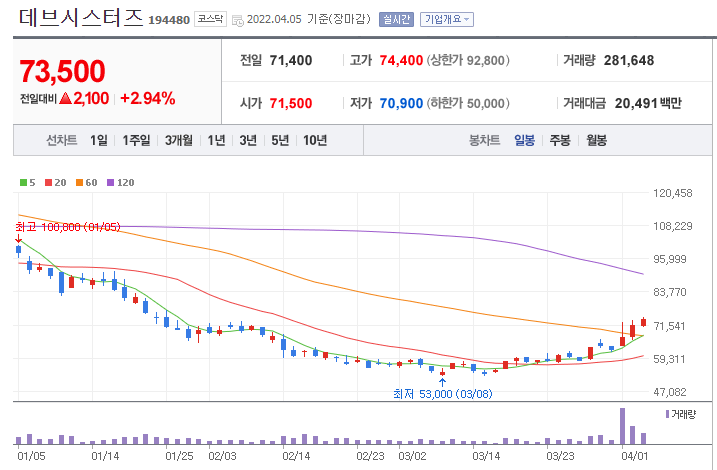Click the current price 73,500

(x=62, y=72)
